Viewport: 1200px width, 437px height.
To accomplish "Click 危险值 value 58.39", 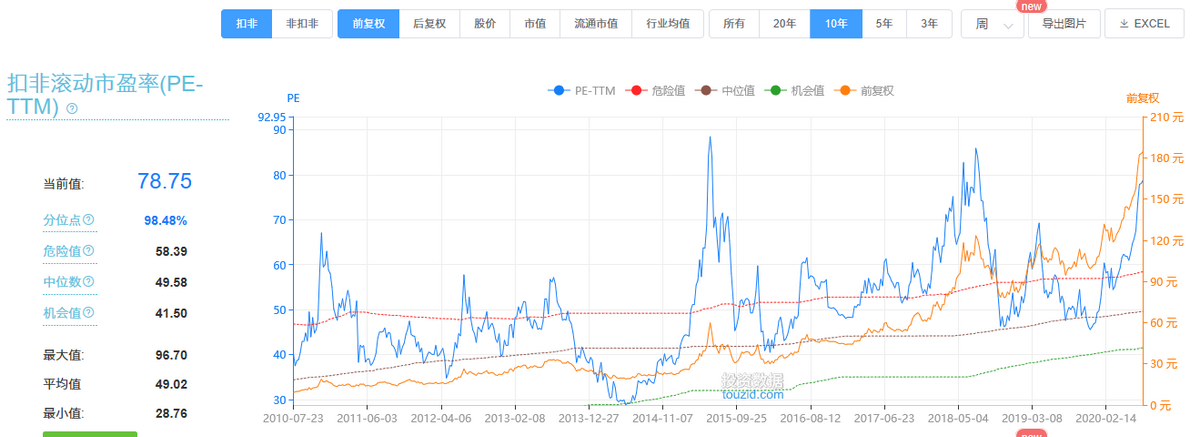I will [x=172, y=251].
